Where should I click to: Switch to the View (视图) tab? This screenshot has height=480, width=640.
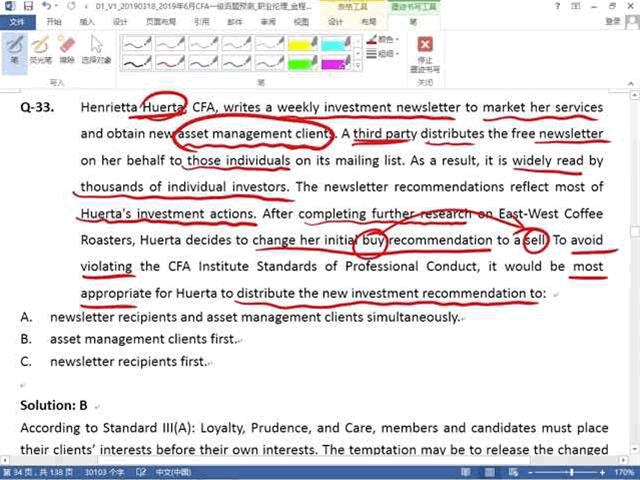point(301,22)
